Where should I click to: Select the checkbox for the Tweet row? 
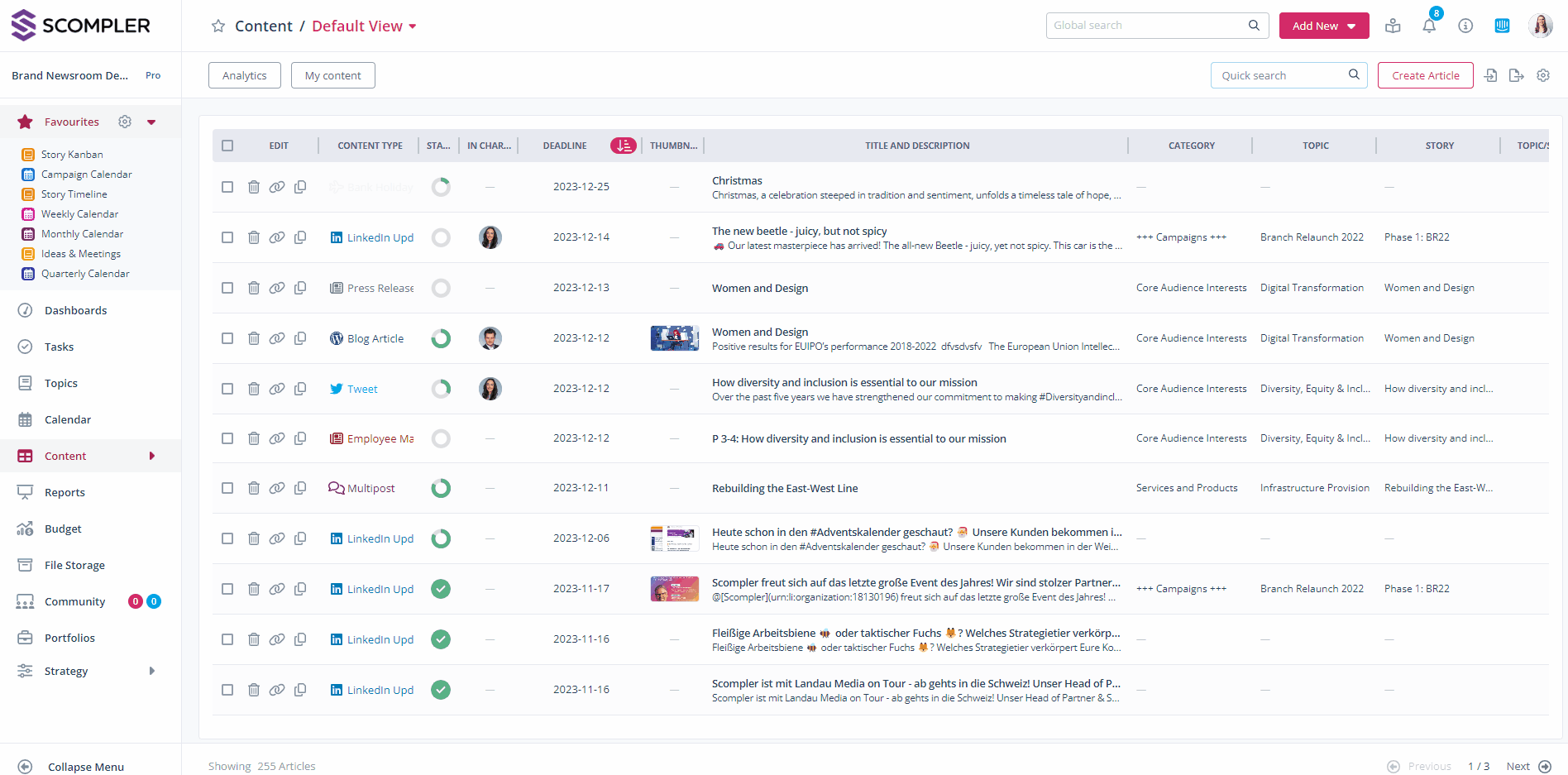click(227, 389)
